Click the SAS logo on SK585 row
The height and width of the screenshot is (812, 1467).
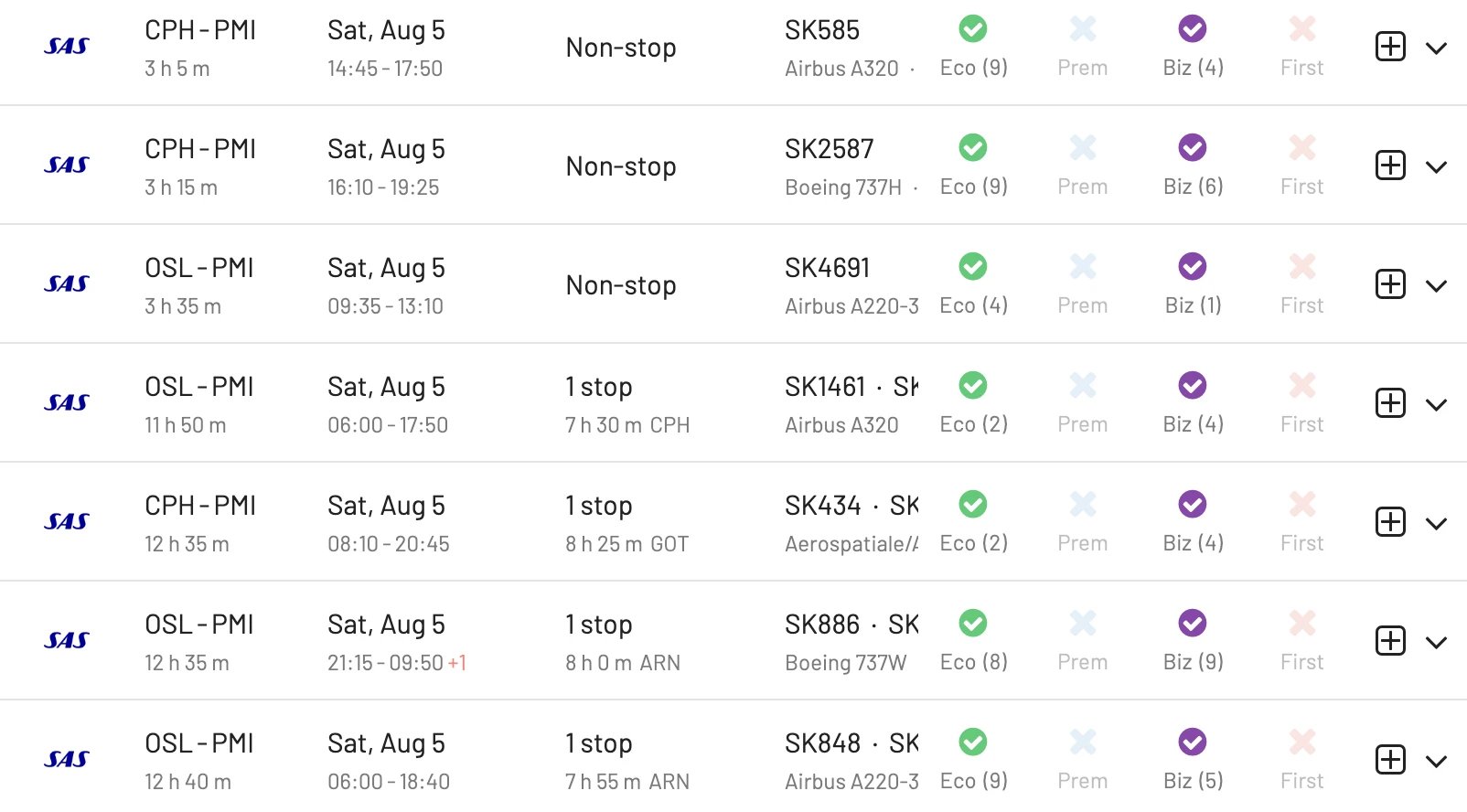(x=67, y=46)
